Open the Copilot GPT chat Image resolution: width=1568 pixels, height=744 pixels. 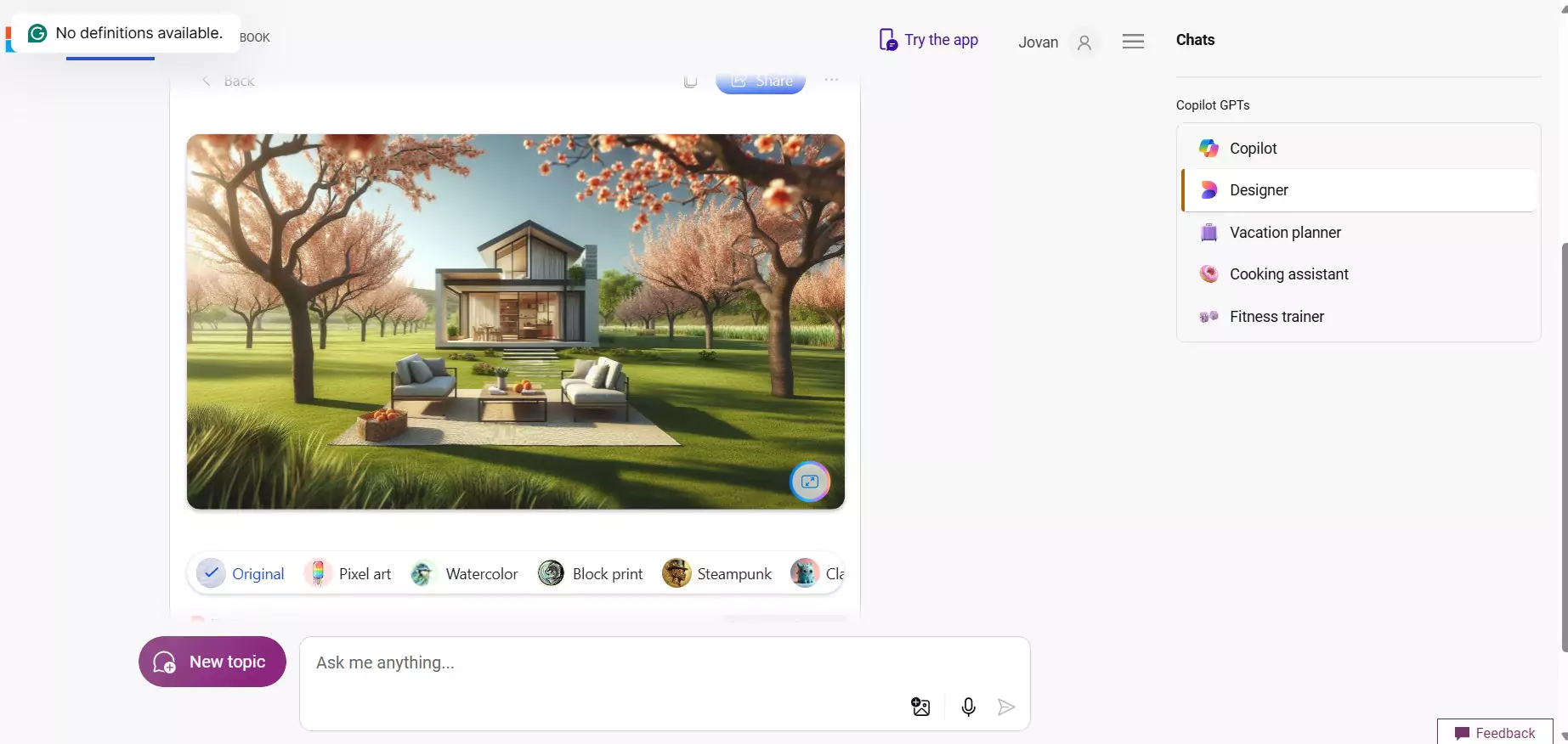(x=1358, y=148)
